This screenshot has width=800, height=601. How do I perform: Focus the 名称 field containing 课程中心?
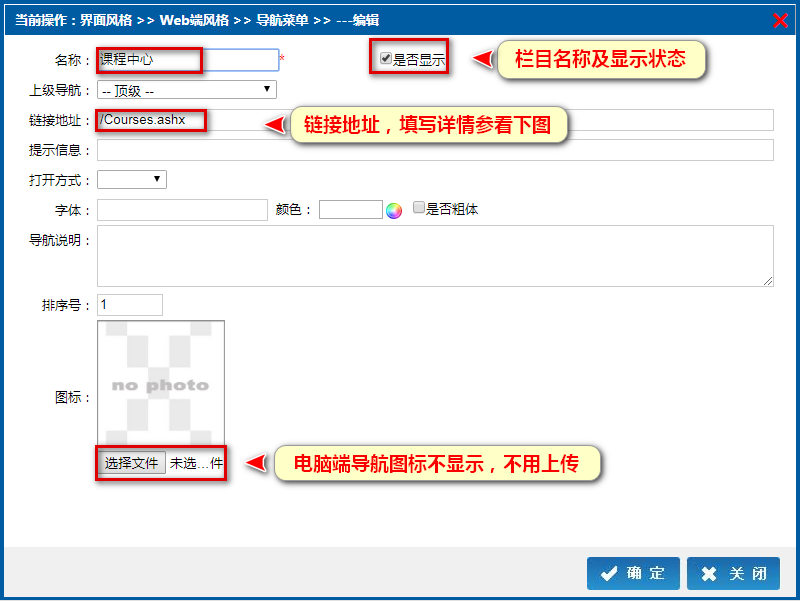[x=188, y=60]
